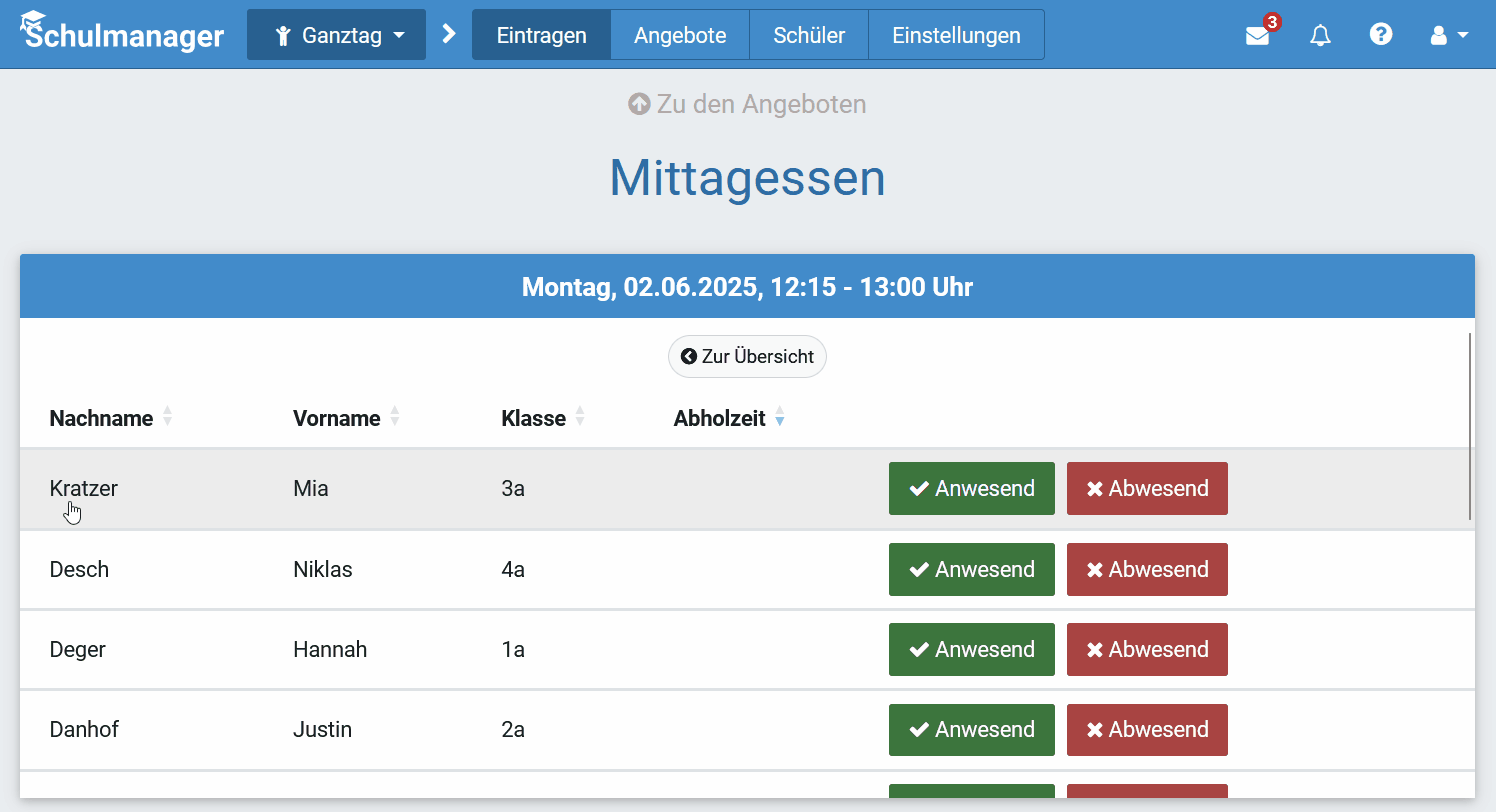The width and height of the screenshot is (1496, 812).
Task: Return via the Zur Übersicht button
Action: click(747, 356)
